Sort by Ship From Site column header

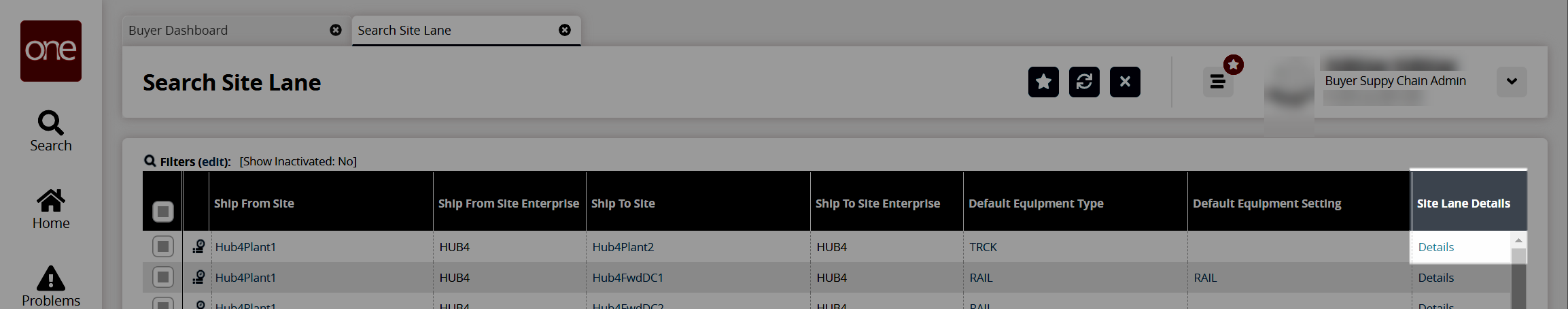254,204
